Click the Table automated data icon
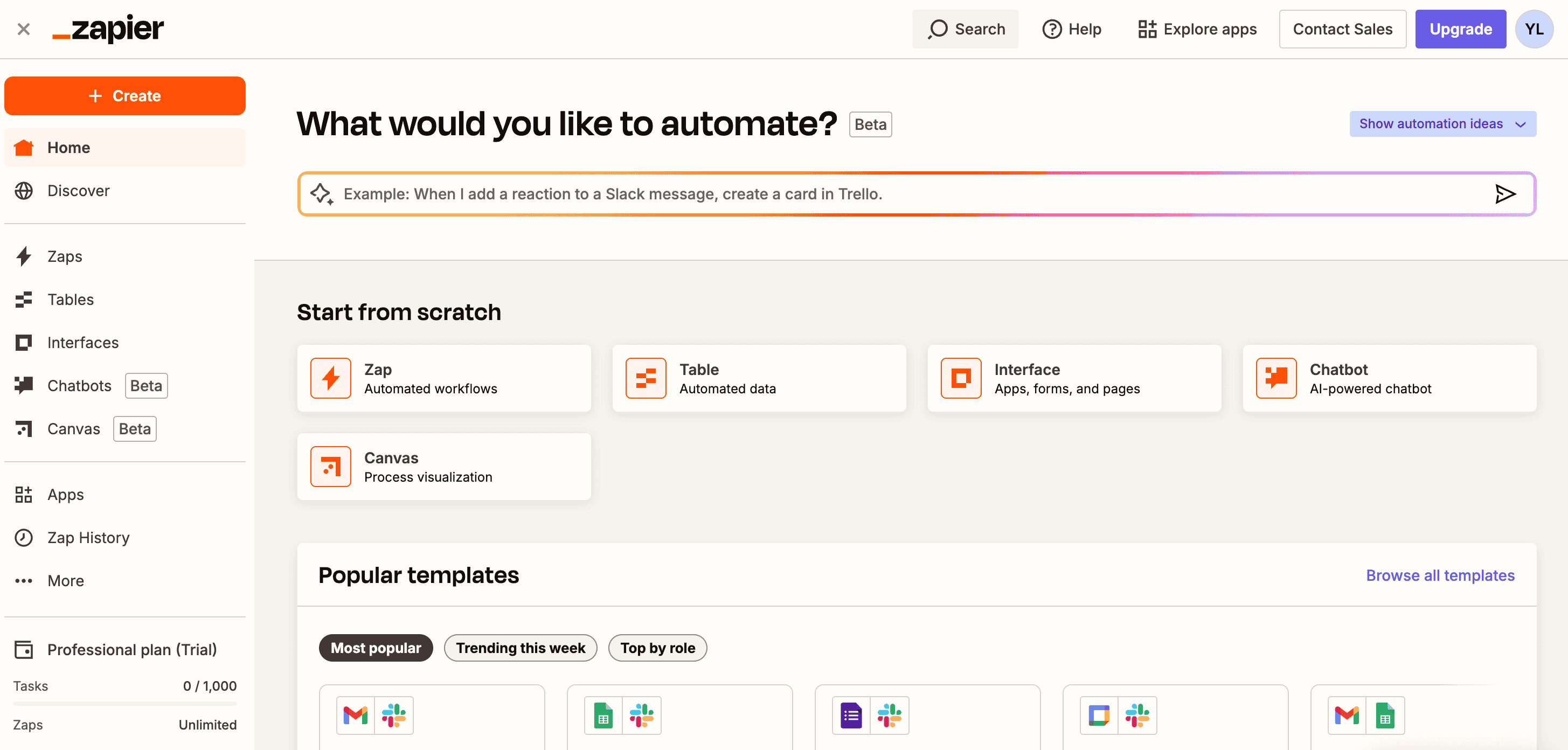This screenshot has height=750, width=1568. (x=645, y=378)
